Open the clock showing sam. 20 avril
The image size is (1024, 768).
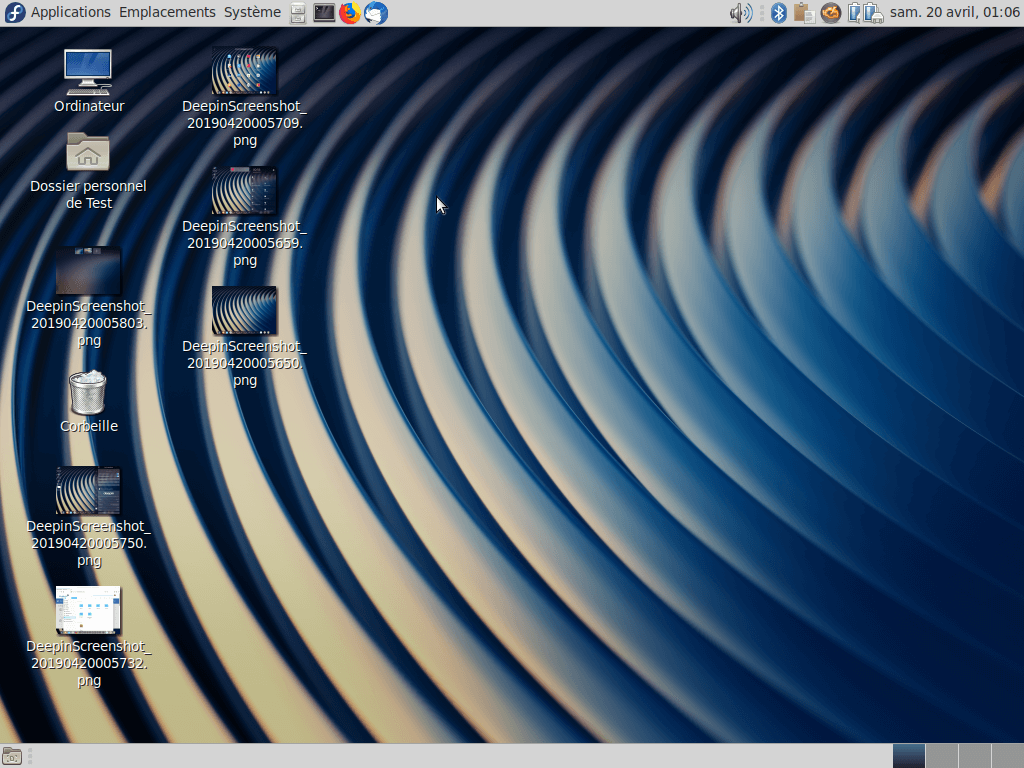tap(955, 12)
